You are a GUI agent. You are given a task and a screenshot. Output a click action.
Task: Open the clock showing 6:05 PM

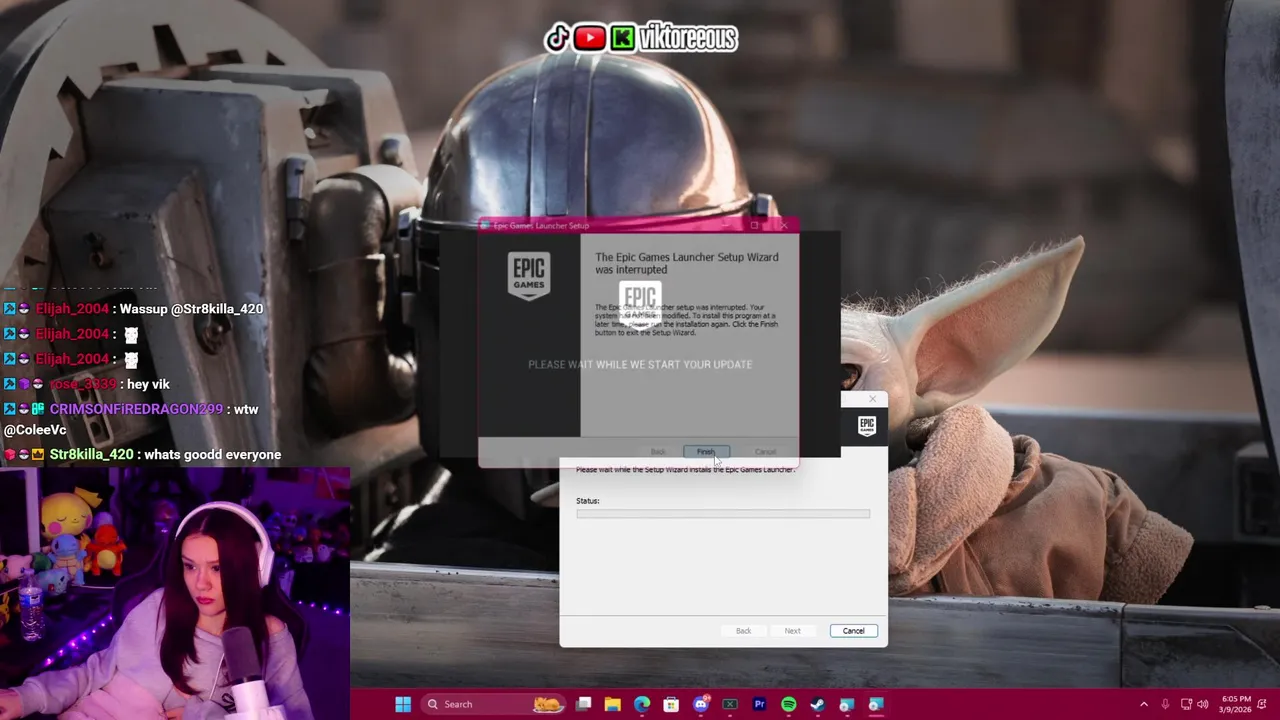(x=1236, y=704)
